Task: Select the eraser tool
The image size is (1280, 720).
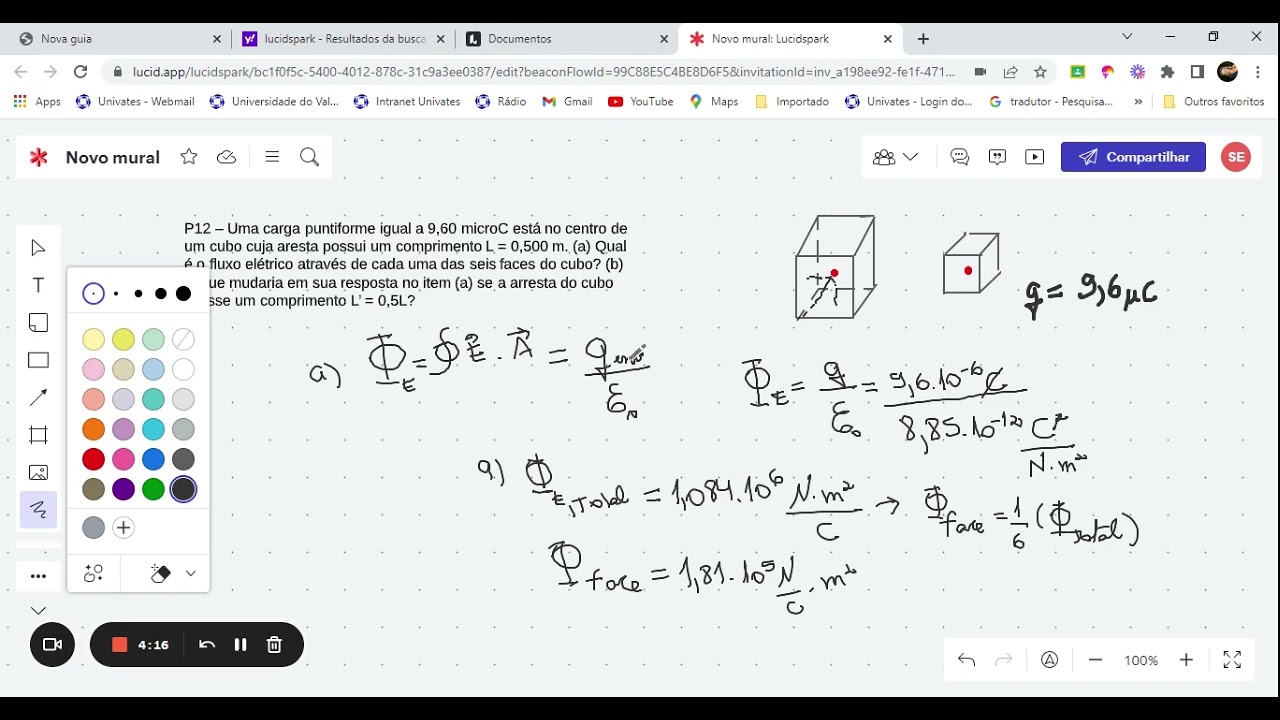Action: click(160, 574)
